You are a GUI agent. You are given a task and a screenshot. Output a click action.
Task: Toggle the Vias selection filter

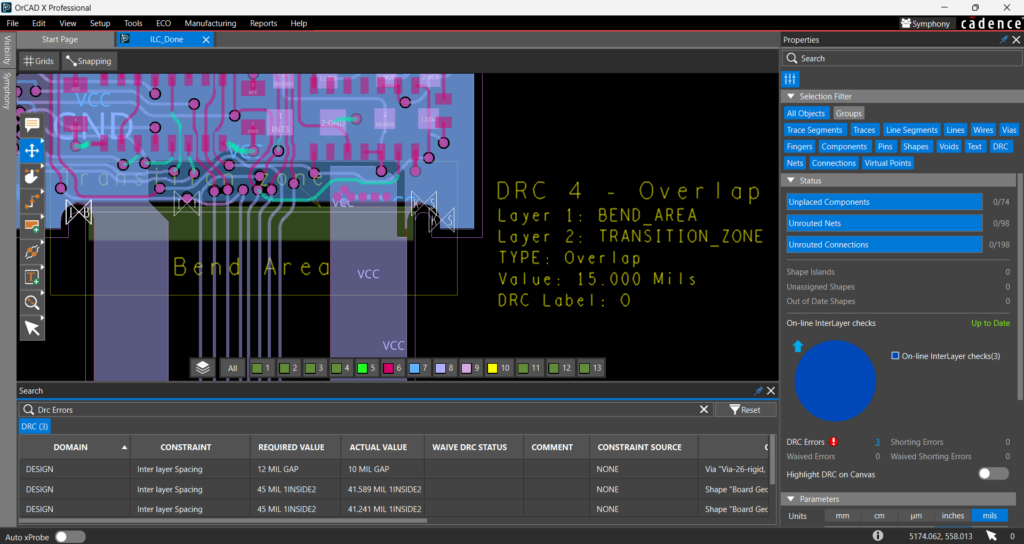(x=1009, y=130)
